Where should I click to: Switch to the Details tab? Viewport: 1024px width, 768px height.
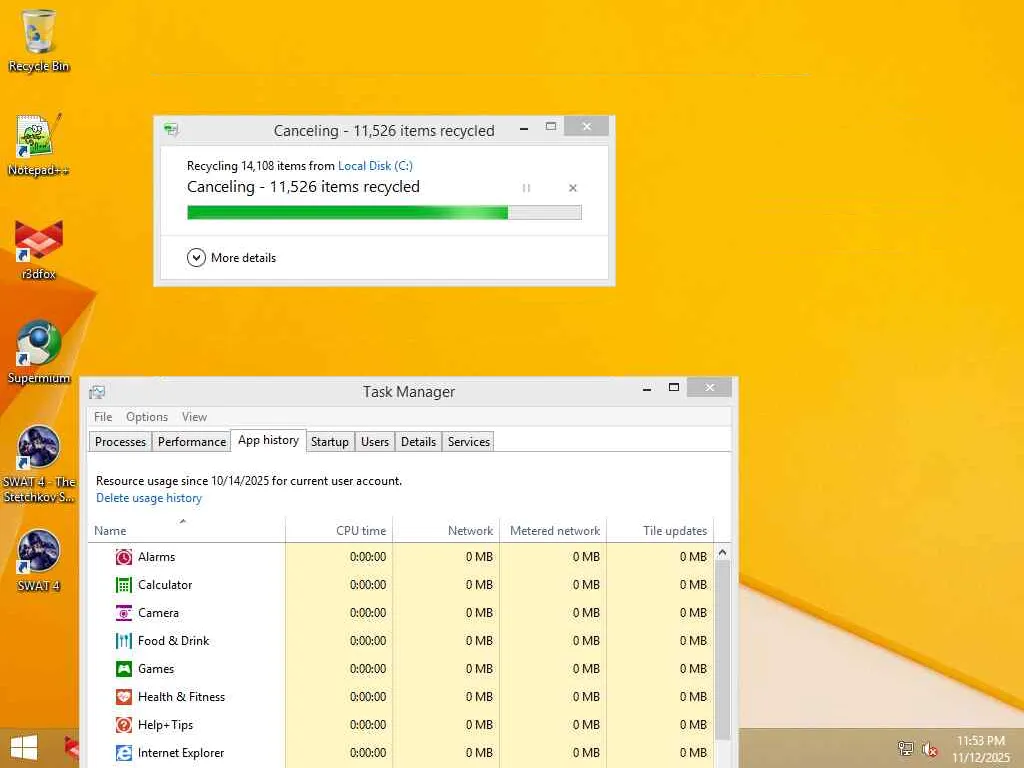pyautogui.click(x=419, y=442)
